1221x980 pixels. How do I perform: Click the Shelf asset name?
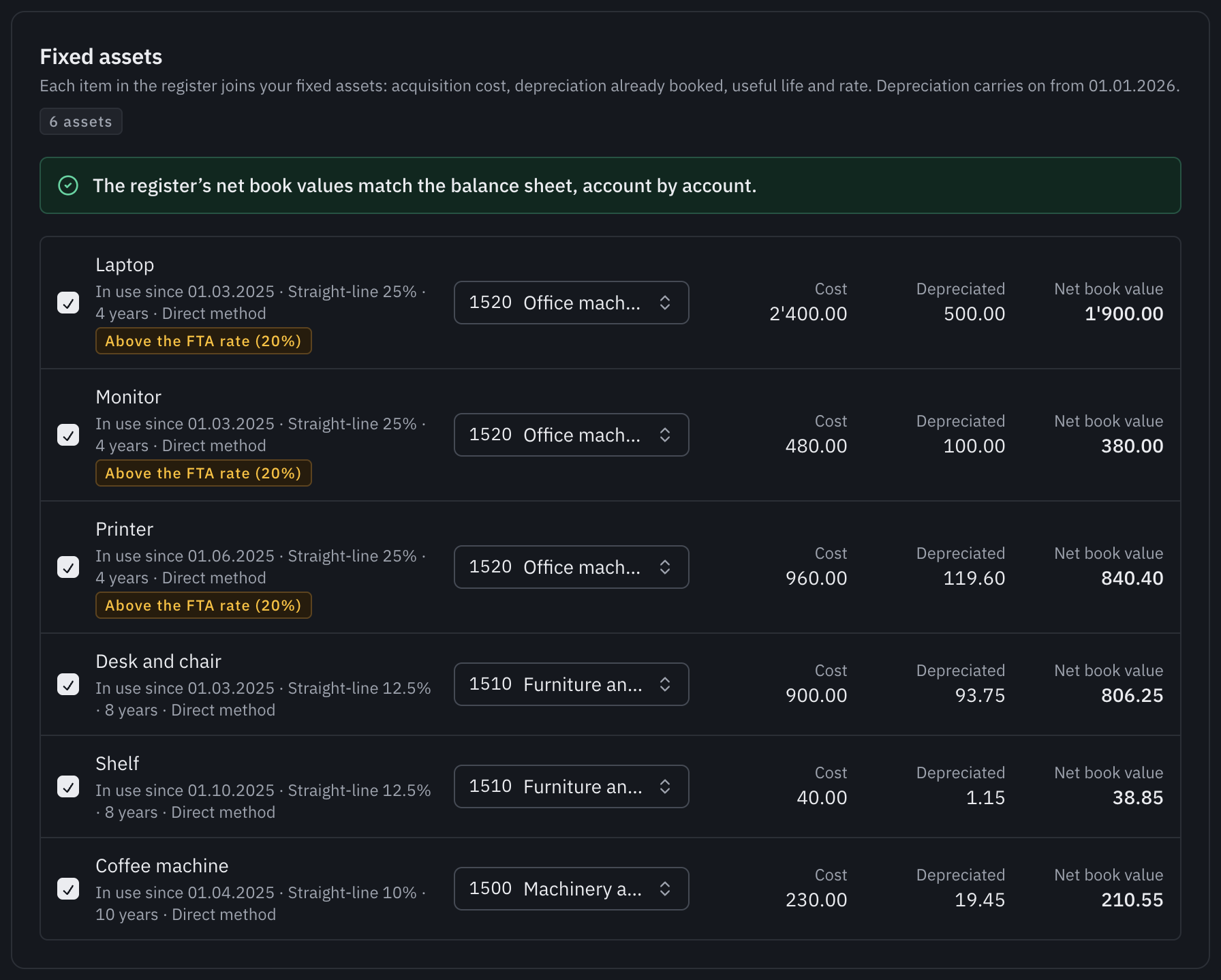pyautogui.click(x=117, y=763)
